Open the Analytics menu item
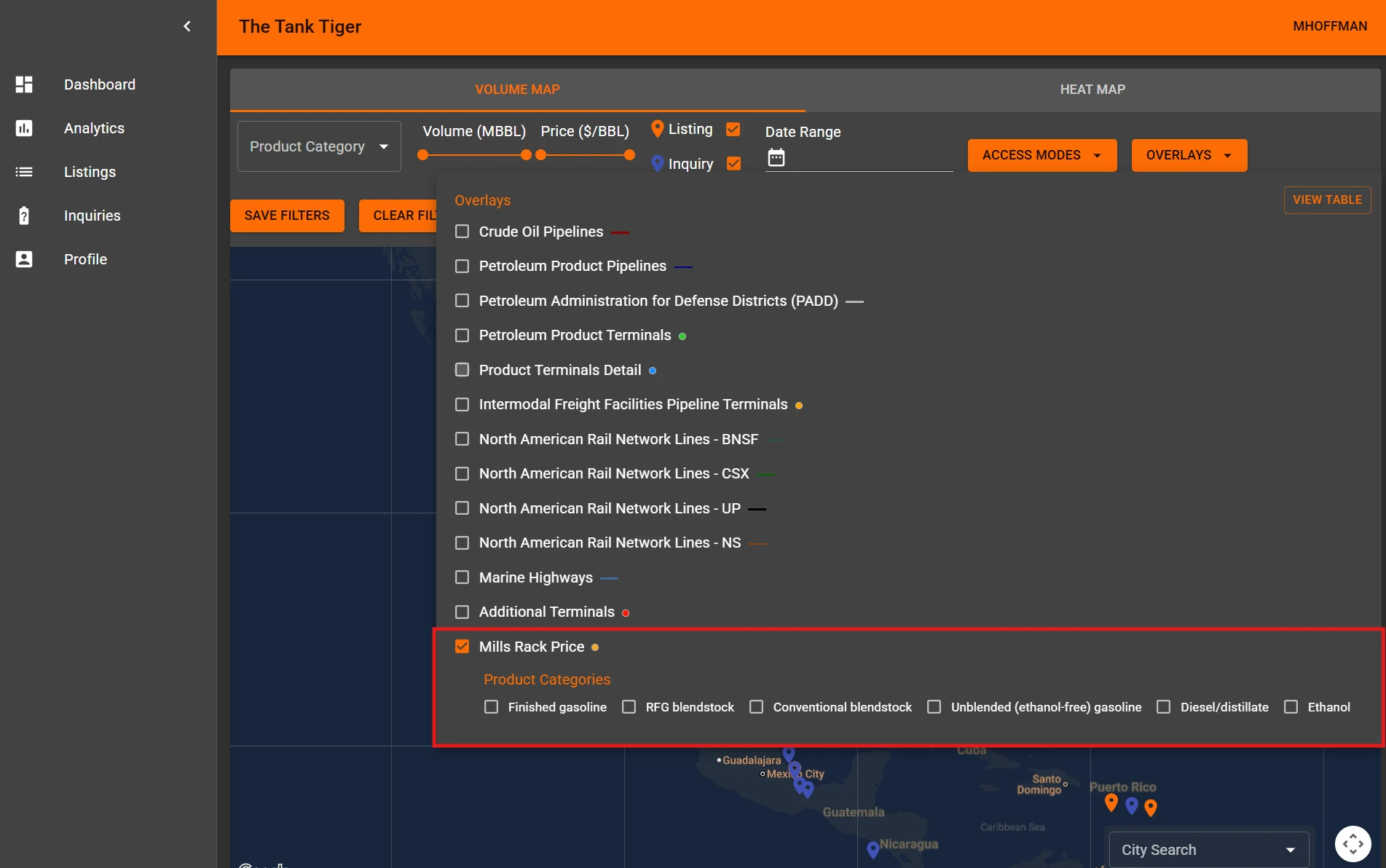This screenshot has height=868, width=1386. coord(108,128)
